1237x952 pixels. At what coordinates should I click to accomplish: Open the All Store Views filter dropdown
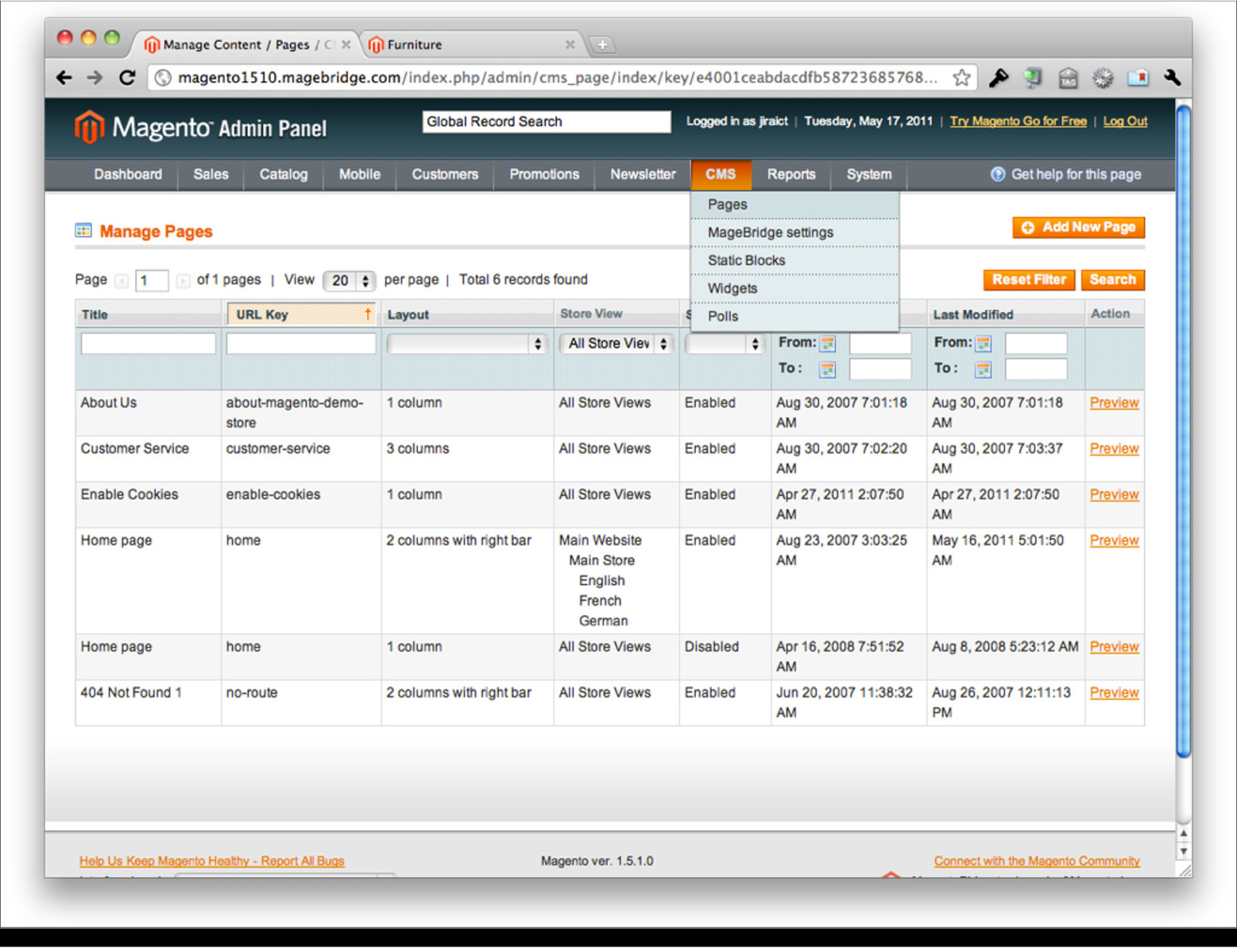[x=616, y=344]
